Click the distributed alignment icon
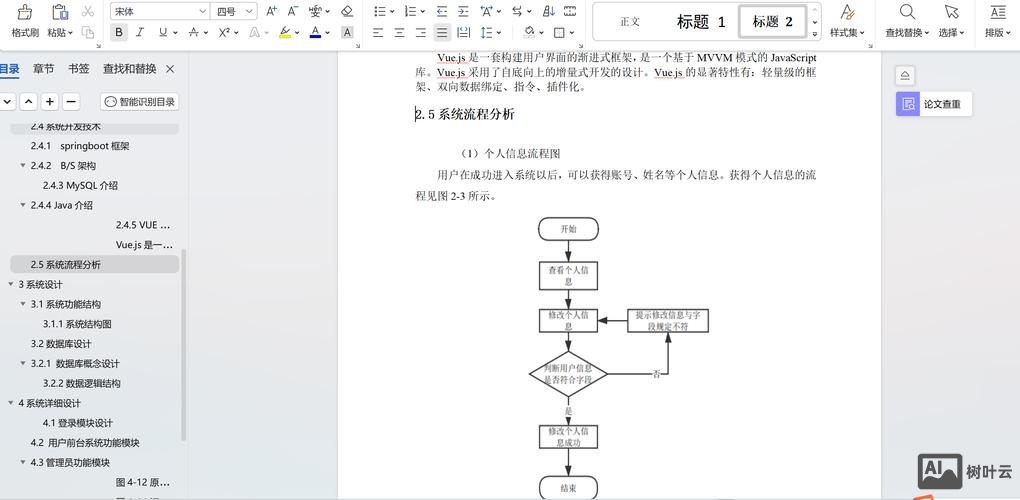This screenshot has width=1020, height=500. point(464,33)
